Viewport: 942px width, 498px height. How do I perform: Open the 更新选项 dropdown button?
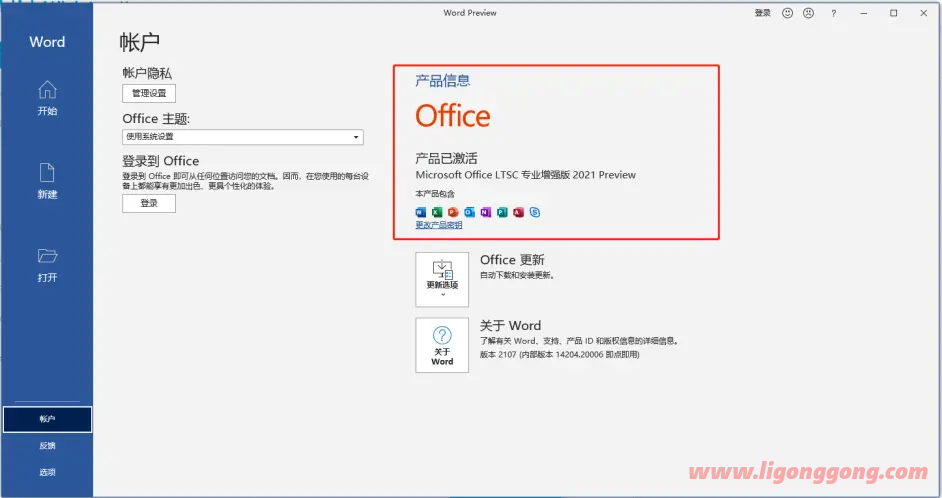(x=442, y=279)
